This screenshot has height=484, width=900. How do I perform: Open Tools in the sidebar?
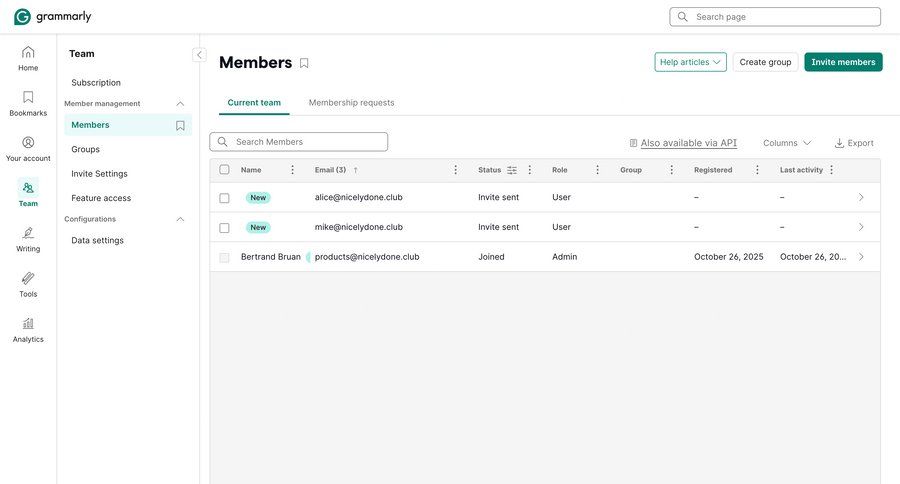click(28, 285)
